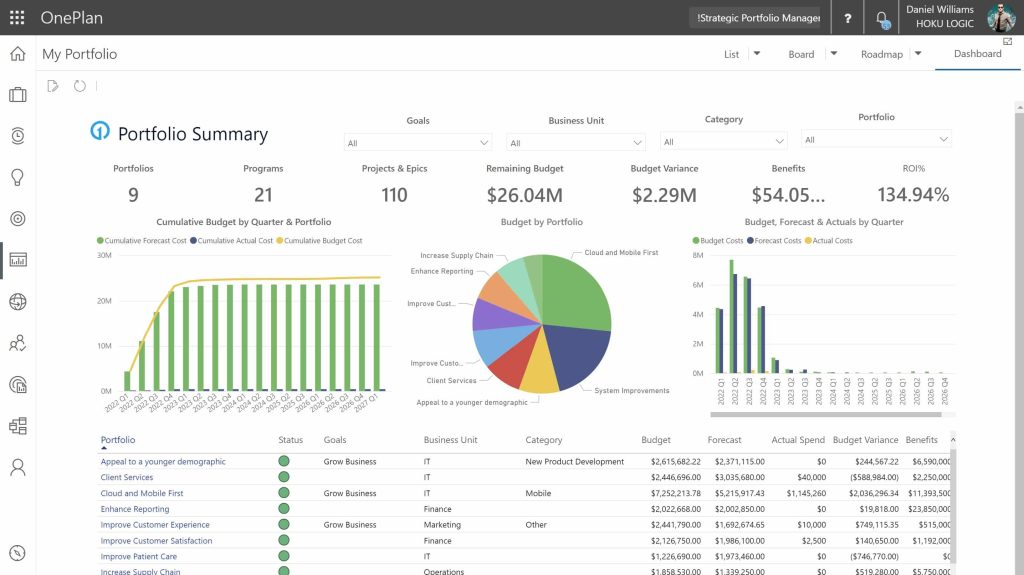Open the pie-chart financials sidebar icon
The image size is (1024, 575).
coord(18,384)
